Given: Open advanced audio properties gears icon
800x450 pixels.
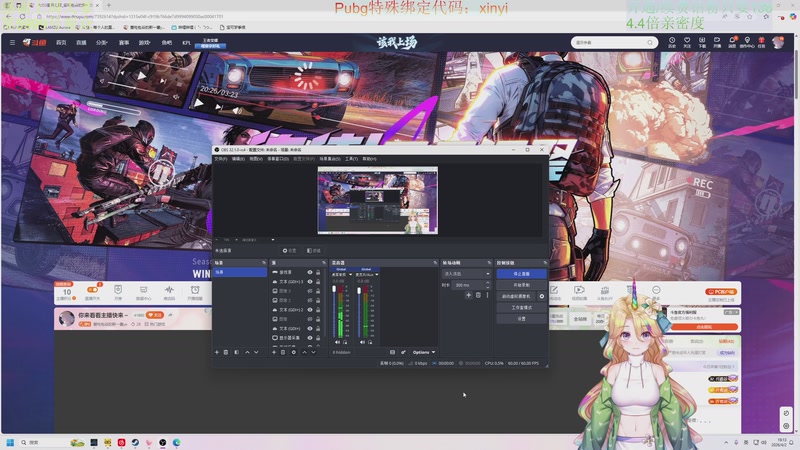Looking at the screenshot, I should pos(403,352).
